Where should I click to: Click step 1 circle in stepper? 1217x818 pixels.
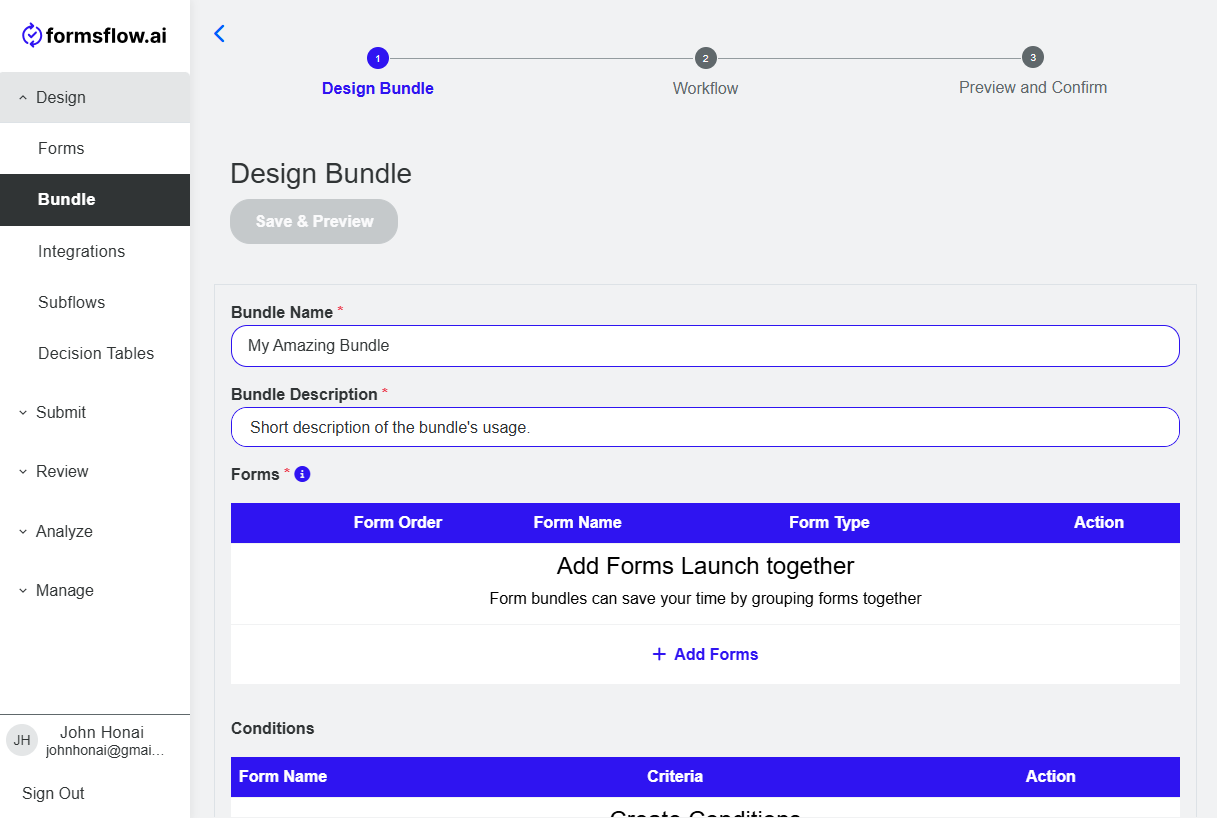[378, 58]
